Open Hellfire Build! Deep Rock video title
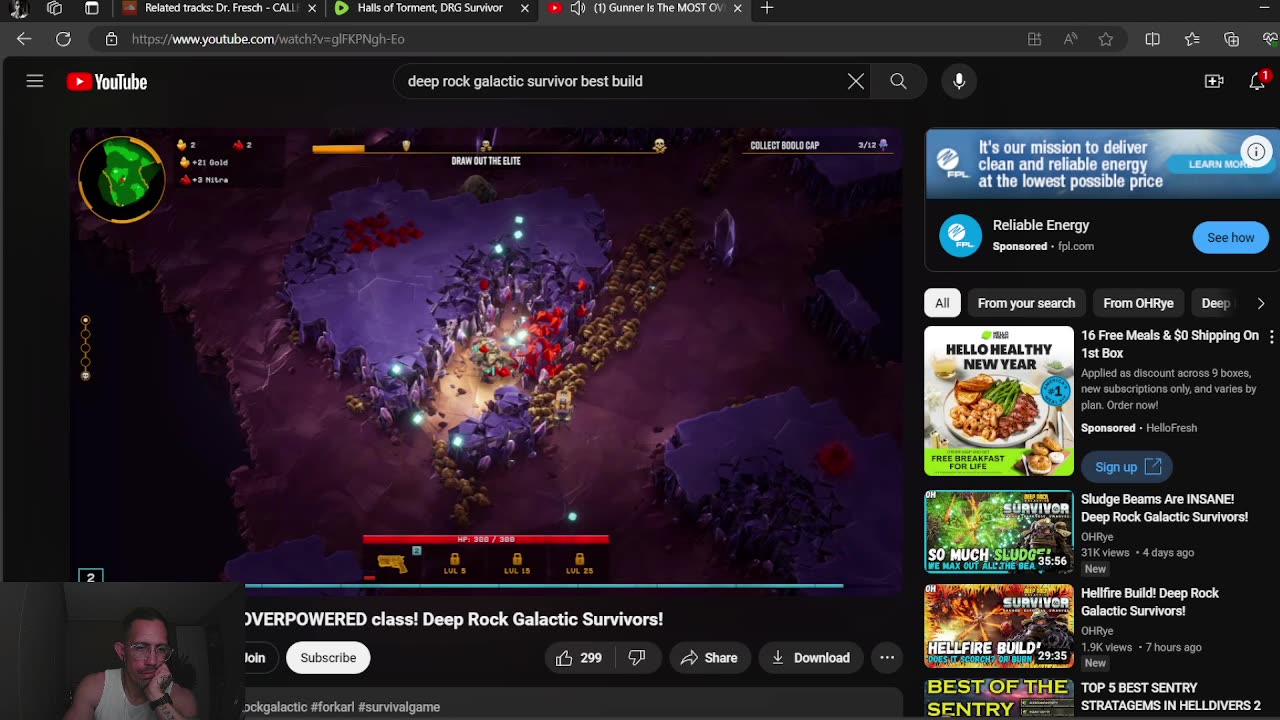 [x=1149, y=602]
